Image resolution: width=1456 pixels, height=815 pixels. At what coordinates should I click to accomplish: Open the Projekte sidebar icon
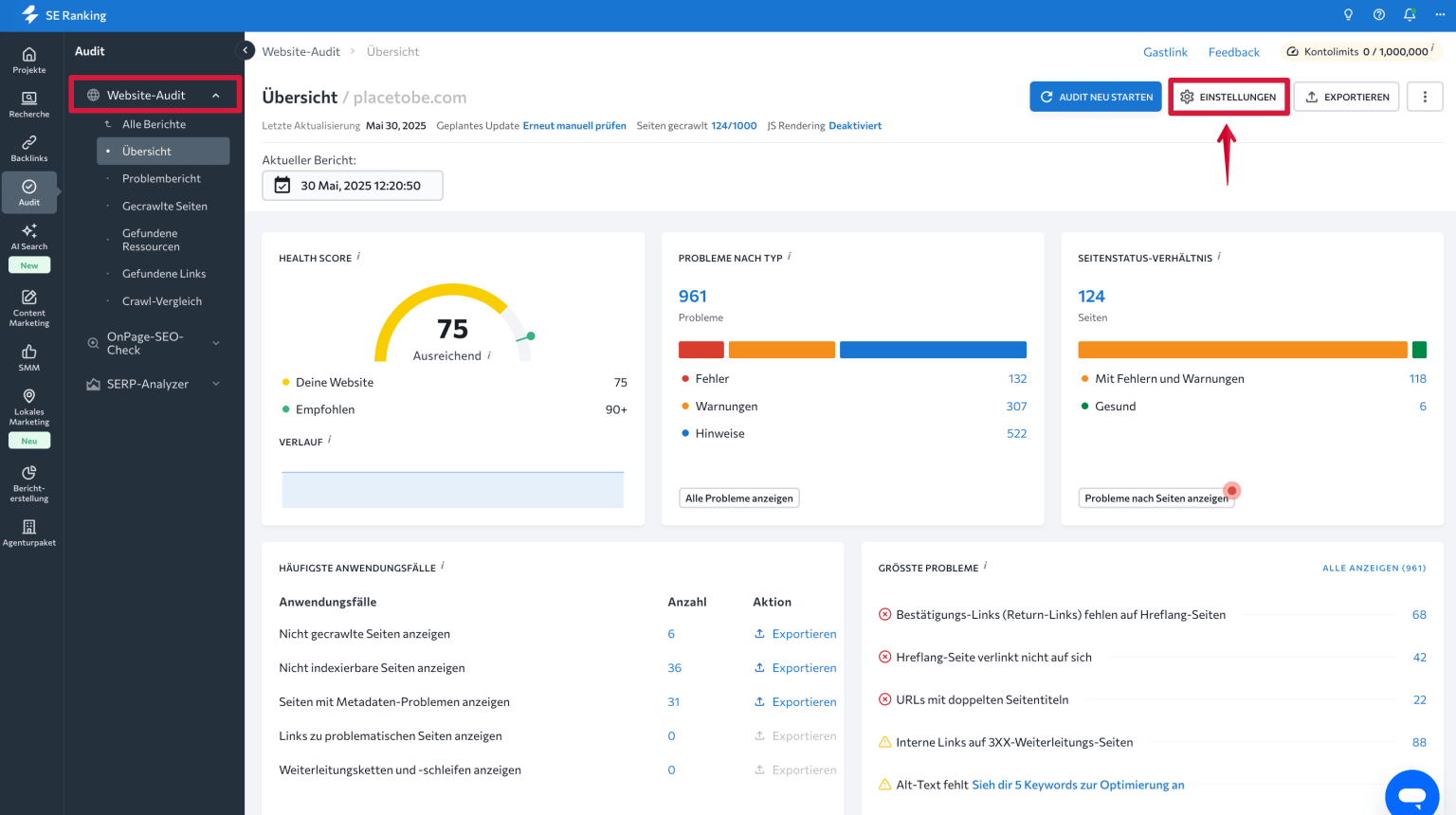(29, 60)
